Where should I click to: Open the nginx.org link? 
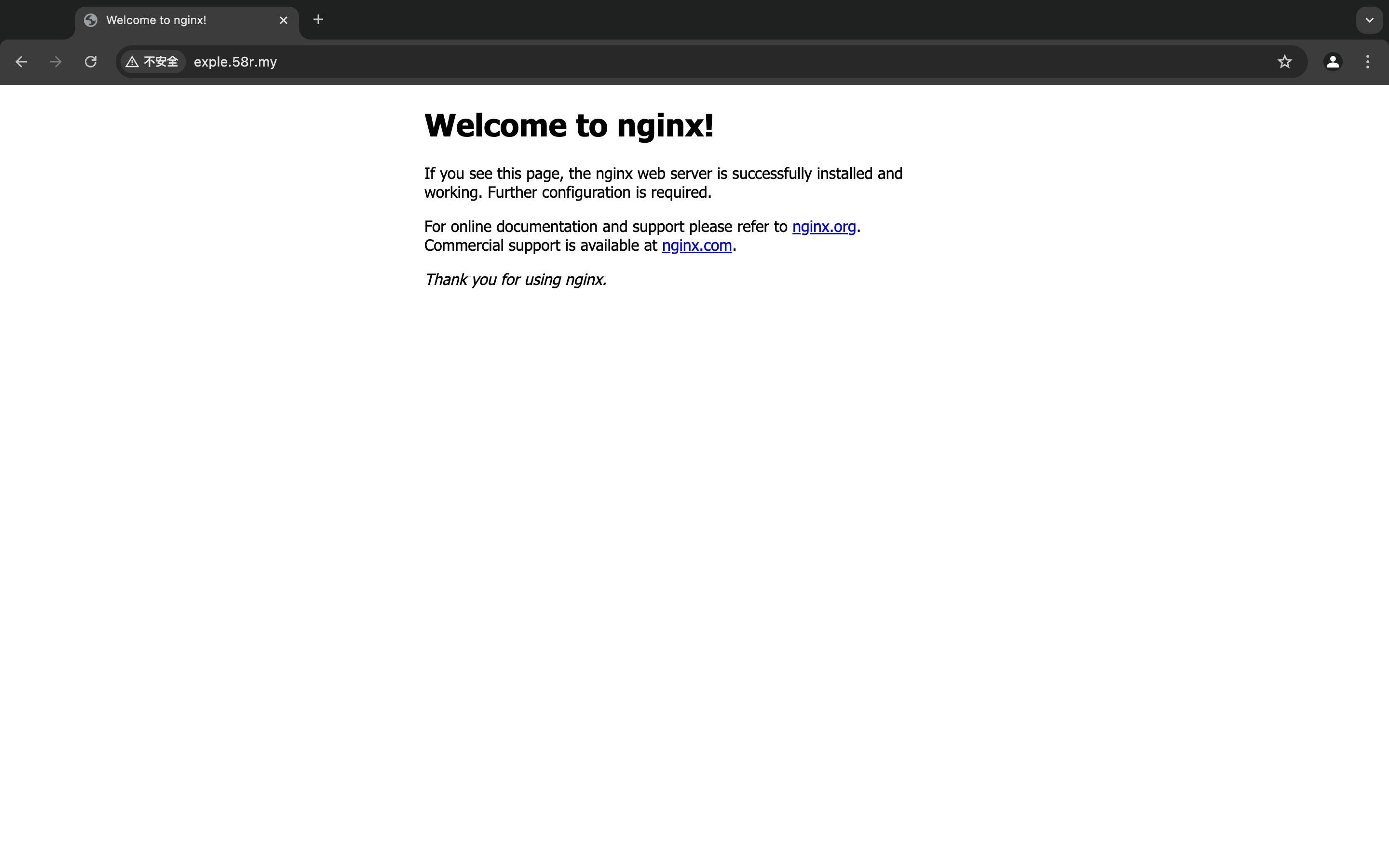pos(824,227)
